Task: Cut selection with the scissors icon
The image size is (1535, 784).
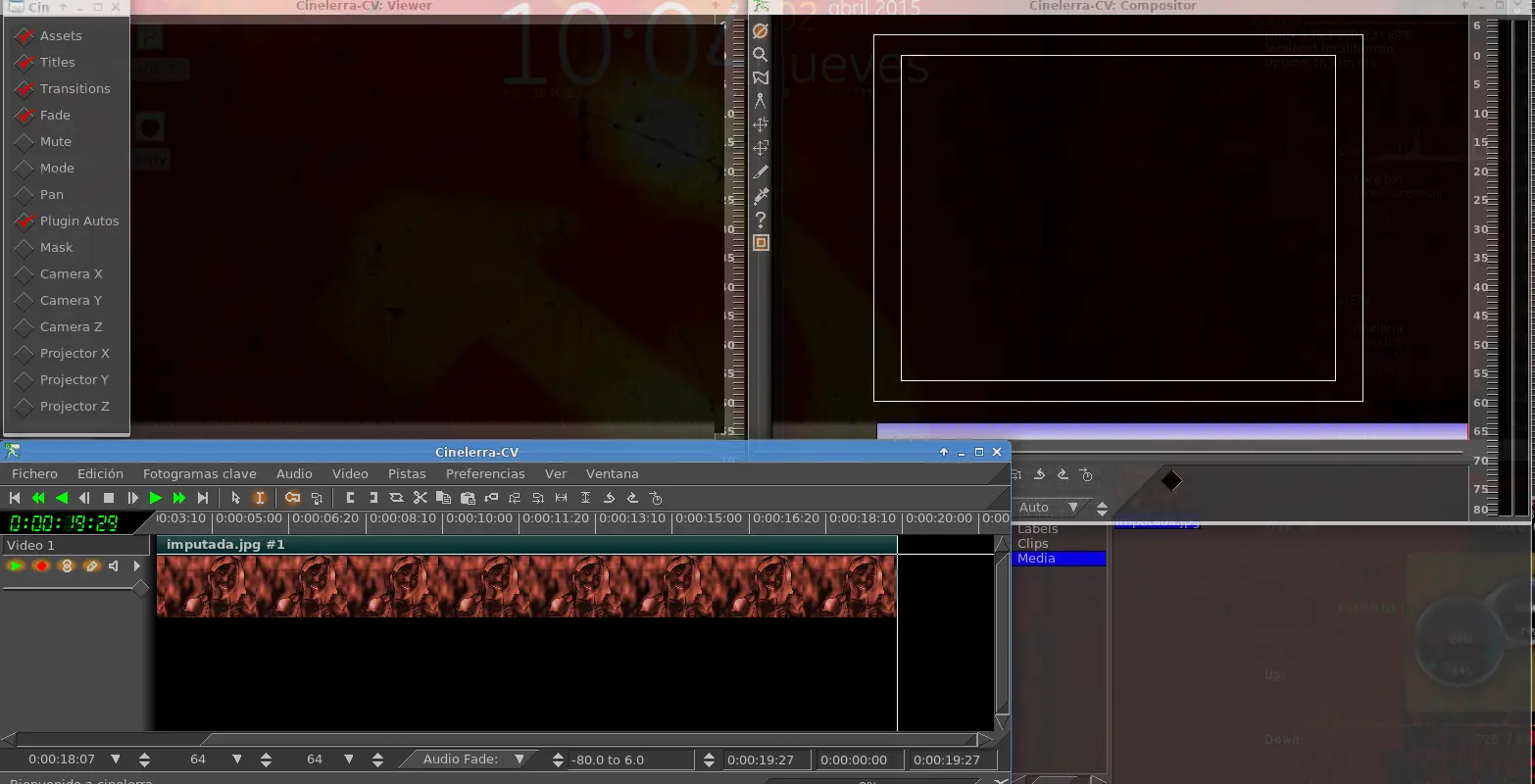Action: pyautogui.click(x=421, y=498)
